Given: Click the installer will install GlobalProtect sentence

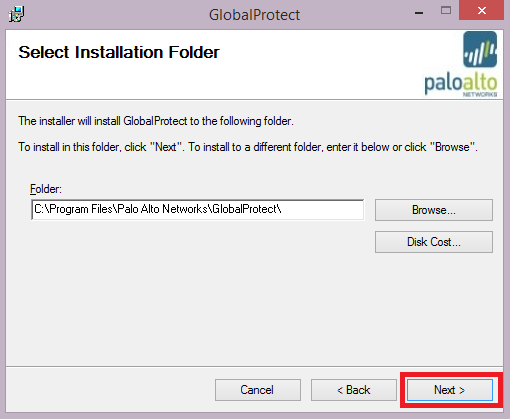Looking at the screenshot, I should [x=156, y=121].
